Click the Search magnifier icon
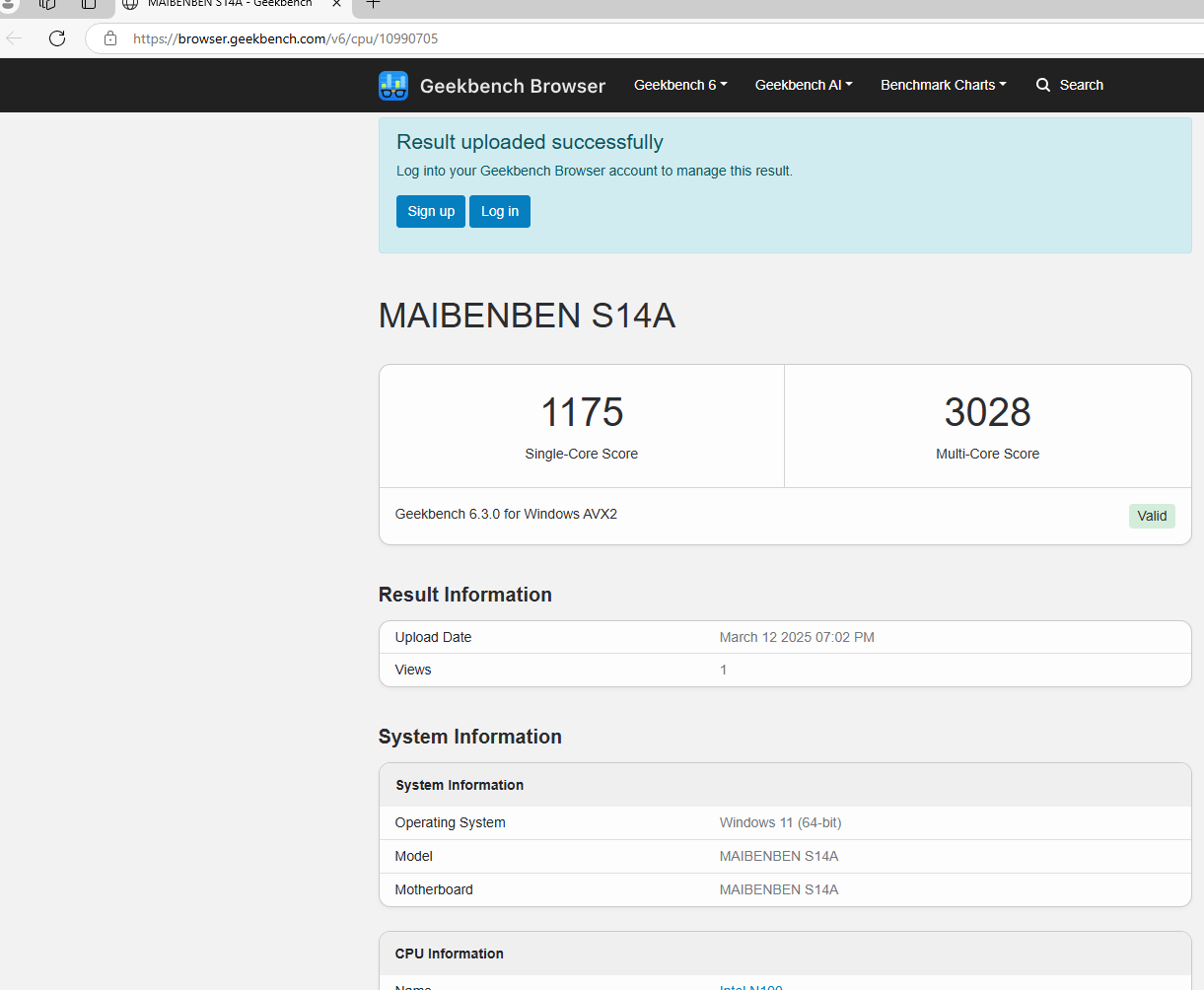This screenshot has width=1204, height=990. tap(1043, 85)
